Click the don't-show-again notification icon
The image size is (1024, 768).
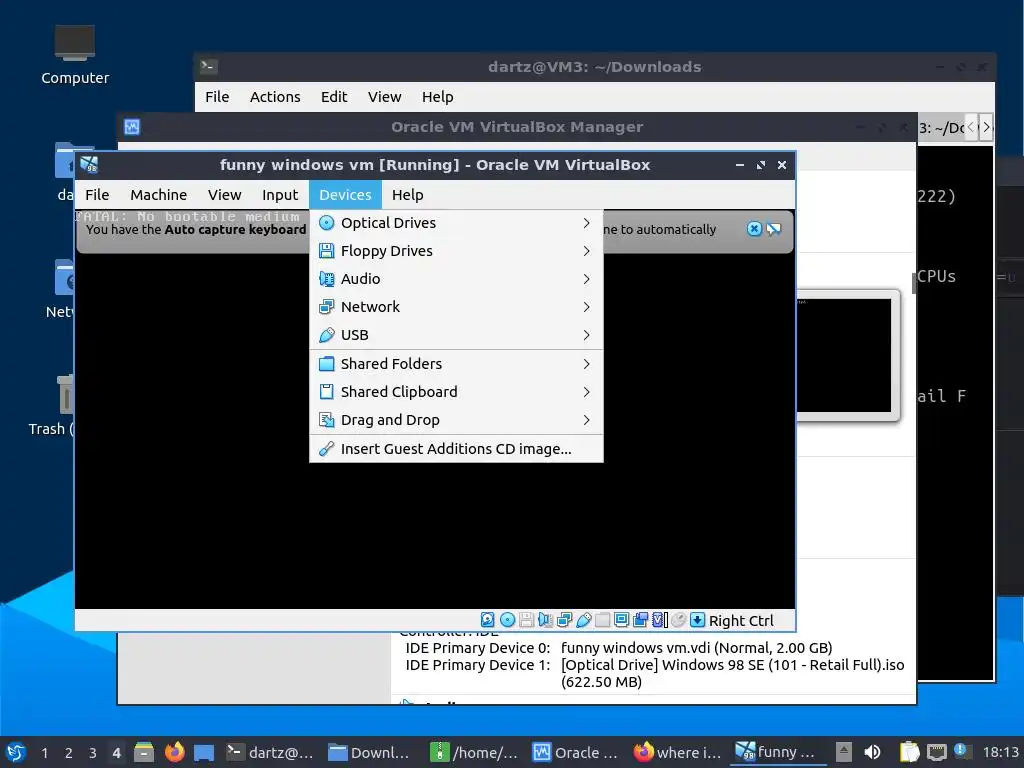[774, 229]
